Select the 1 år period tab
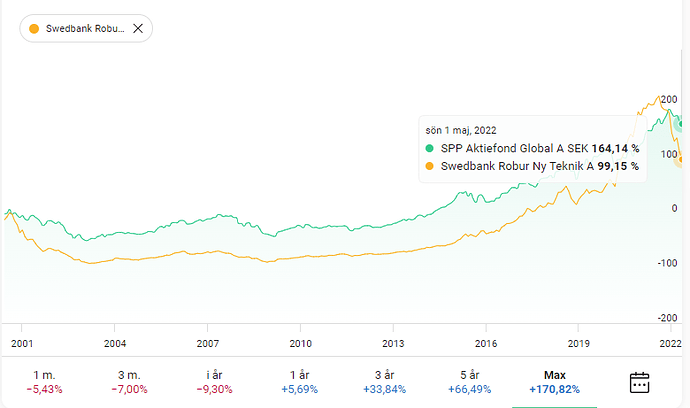Viewport: 690px width, 408px height. [x=299, y=382]
